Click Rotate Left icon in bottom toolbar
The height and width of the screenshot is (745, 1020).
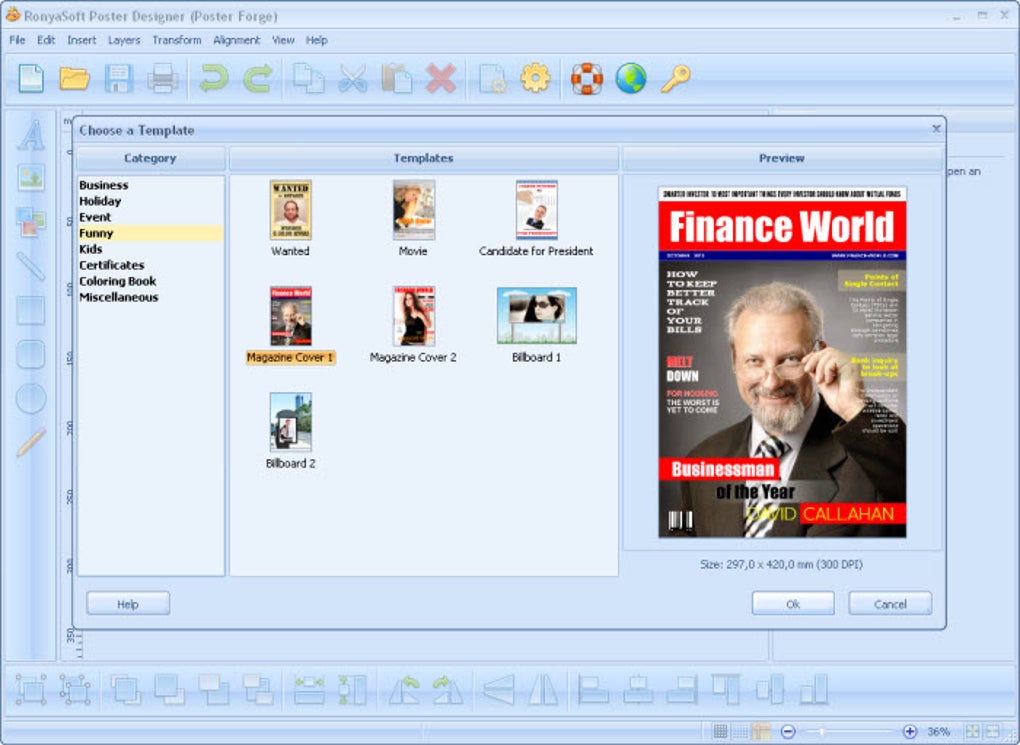coord(404,690)
